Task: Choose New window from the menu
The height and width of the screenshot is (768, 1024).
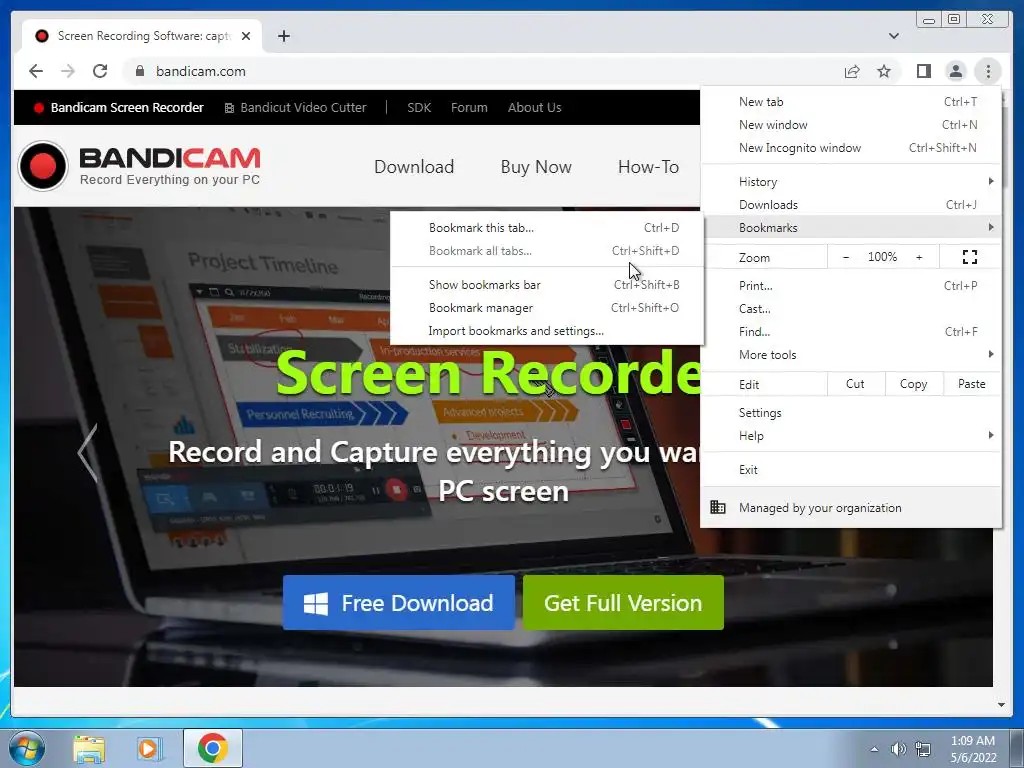Action: pos(850,125)
